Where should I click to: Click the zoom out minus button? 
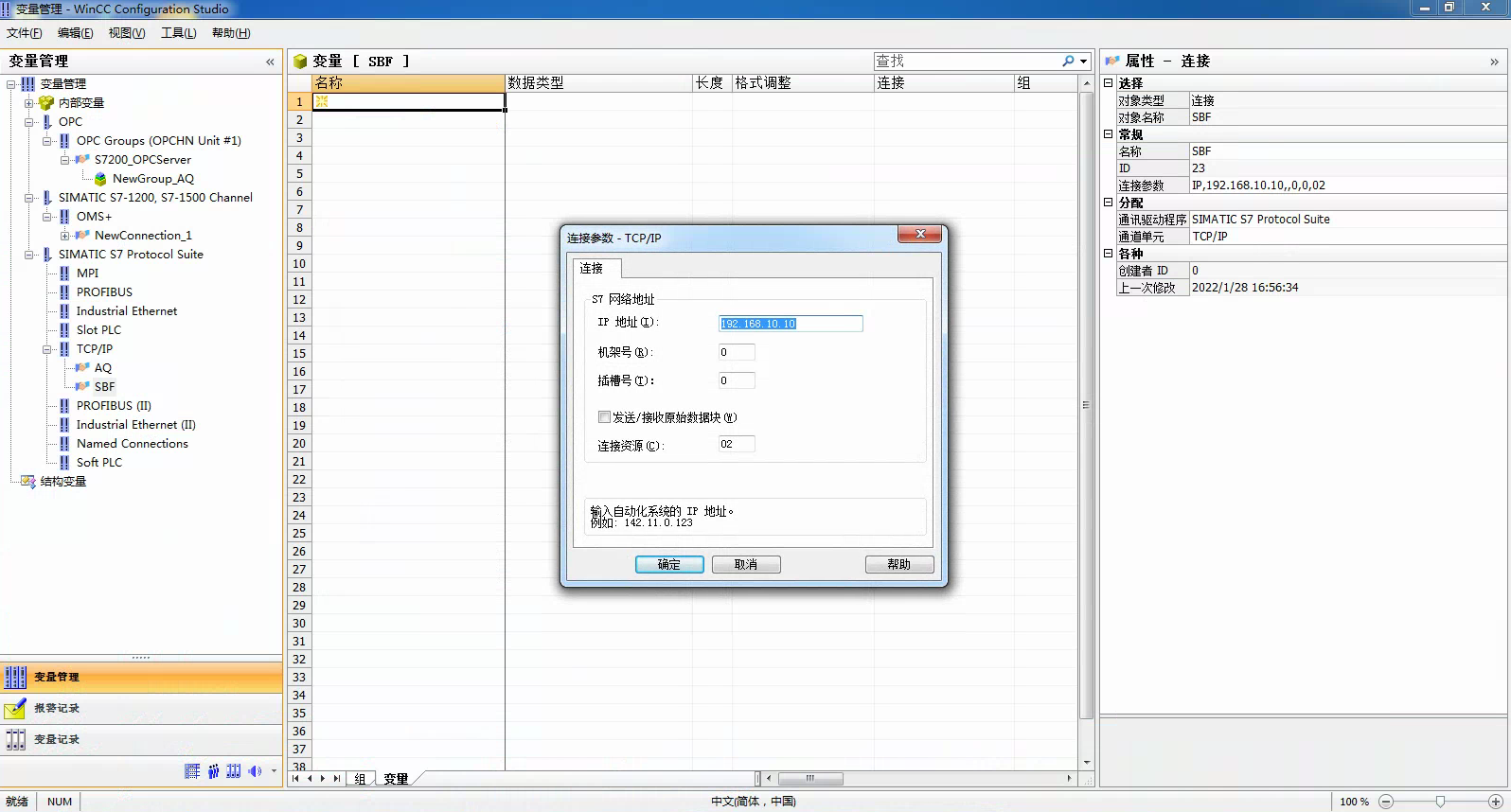pos(1386,802)
